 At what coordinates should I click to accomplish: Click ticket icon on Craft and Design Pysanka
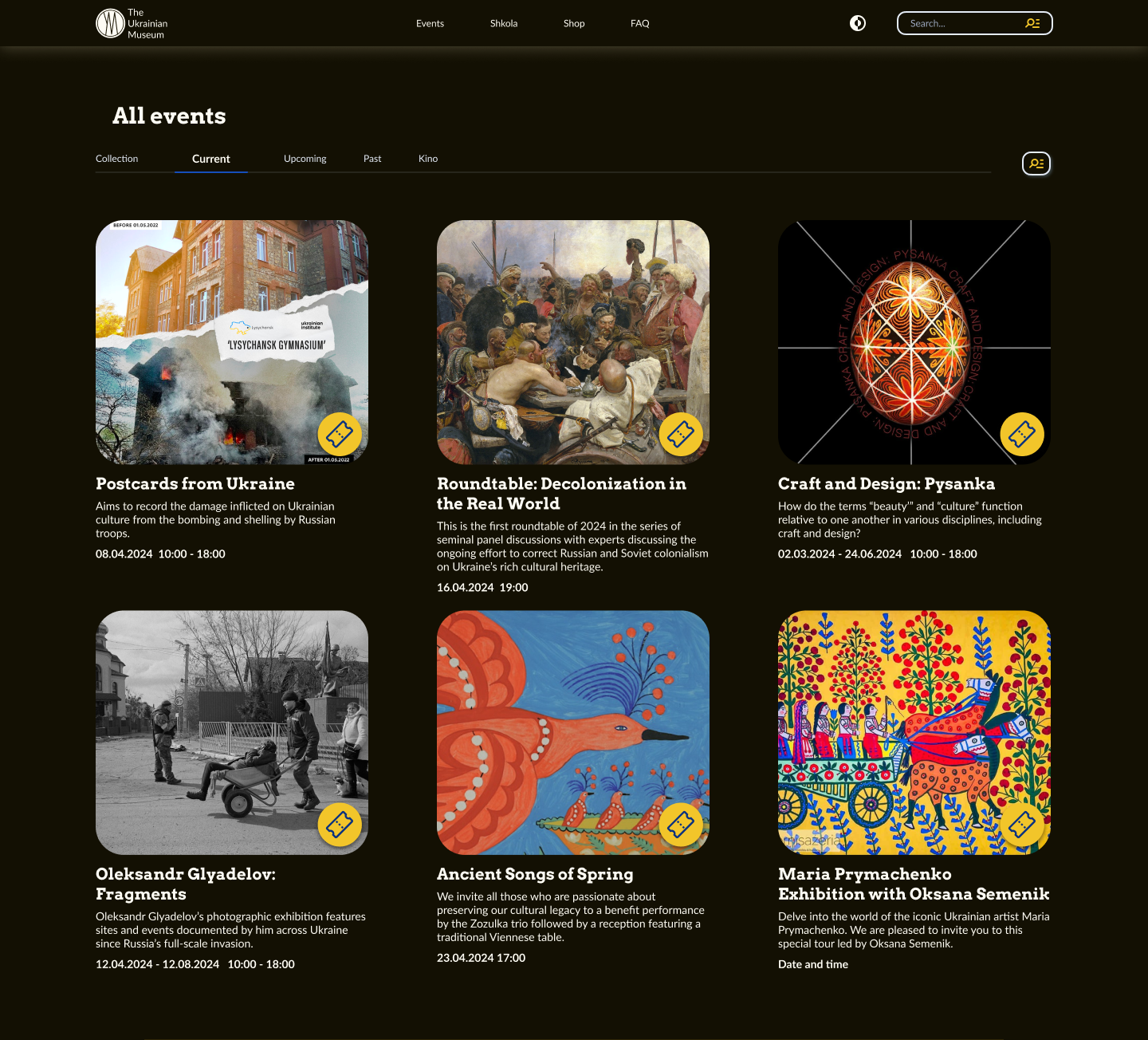[1022, 434]
